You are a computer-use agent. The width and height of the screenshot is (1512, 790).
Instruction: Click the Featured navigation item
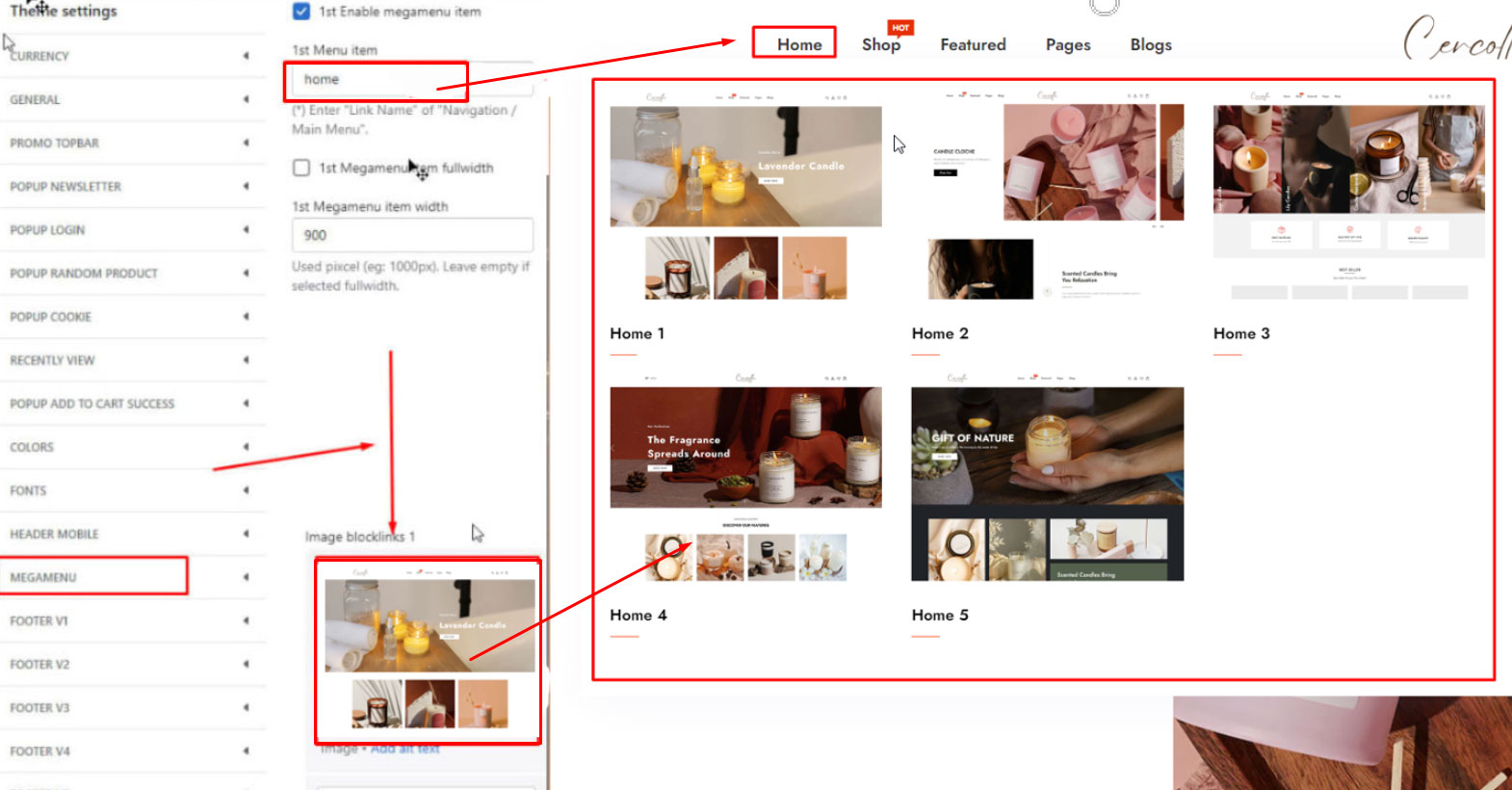coord(973,45)
